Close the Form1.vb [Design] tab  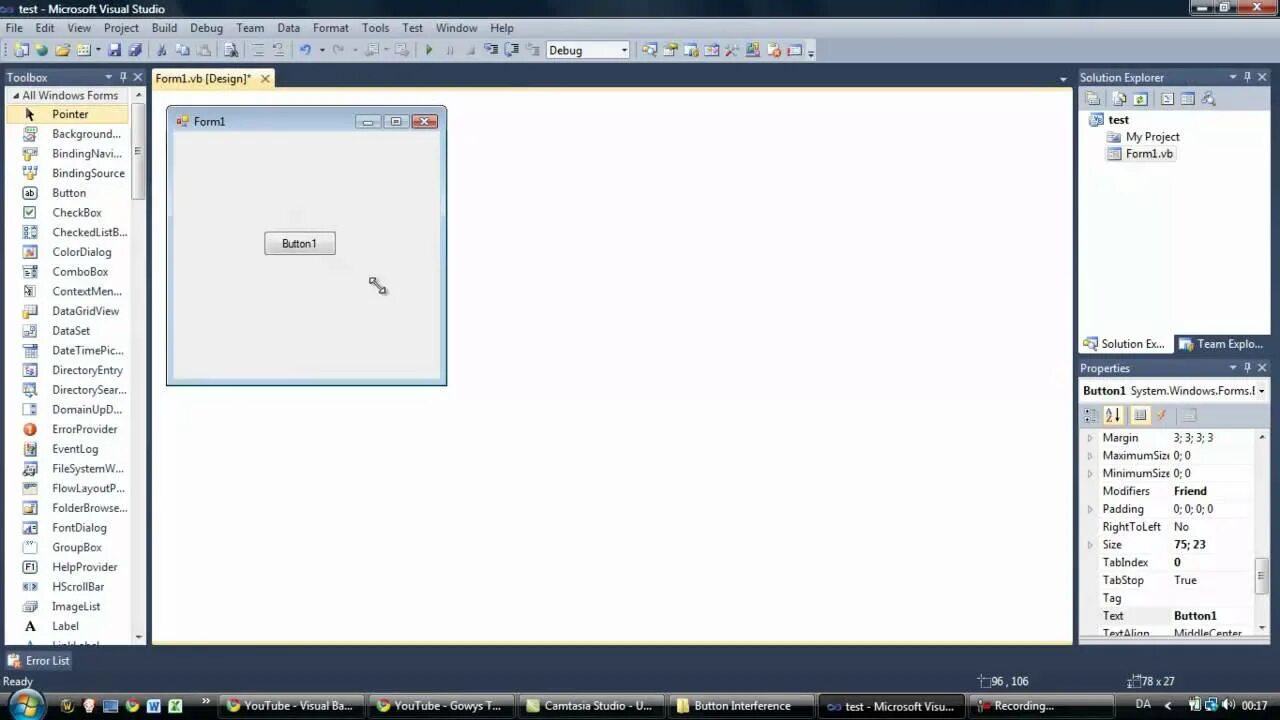point(265,79)
